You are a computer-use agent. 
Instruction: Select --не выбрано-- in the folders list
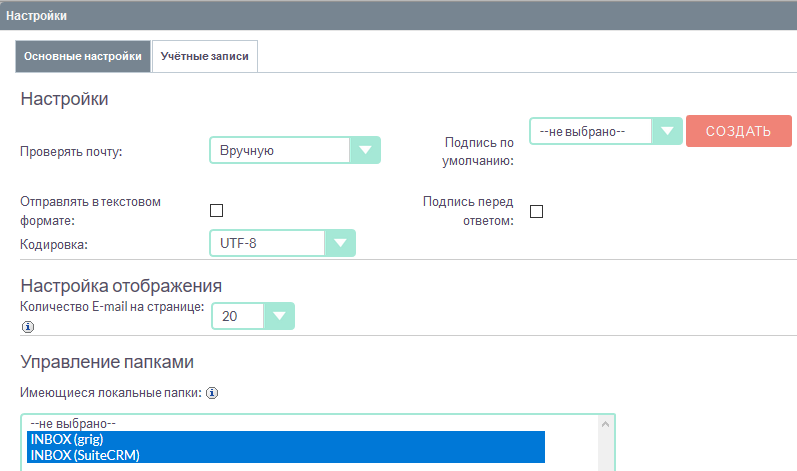coord(286,423)
